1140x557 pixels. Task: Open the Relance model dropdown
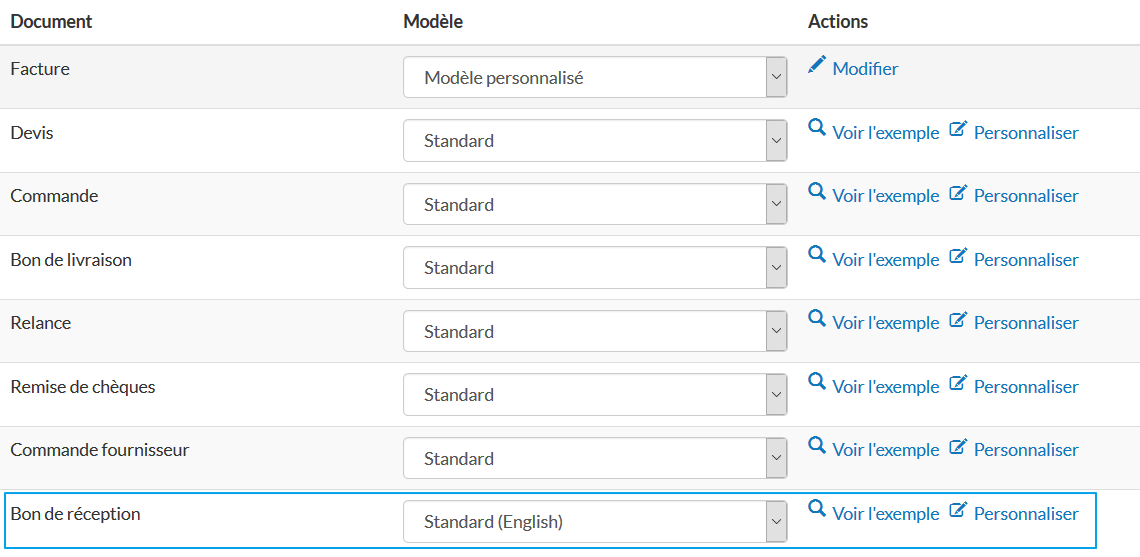(x=595, y=331)
